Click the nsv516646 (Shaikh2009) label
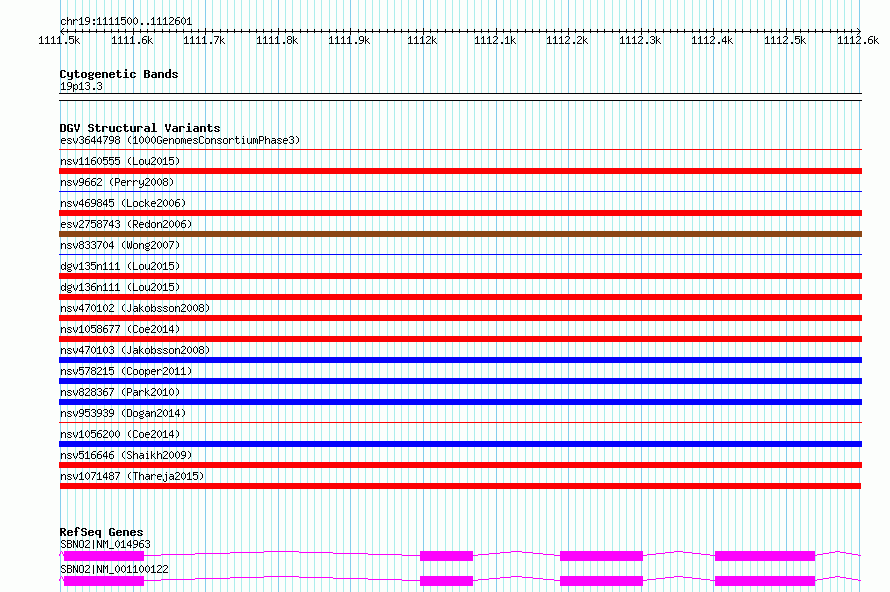The width and height of the screenshot is (890, 592). 126,455
